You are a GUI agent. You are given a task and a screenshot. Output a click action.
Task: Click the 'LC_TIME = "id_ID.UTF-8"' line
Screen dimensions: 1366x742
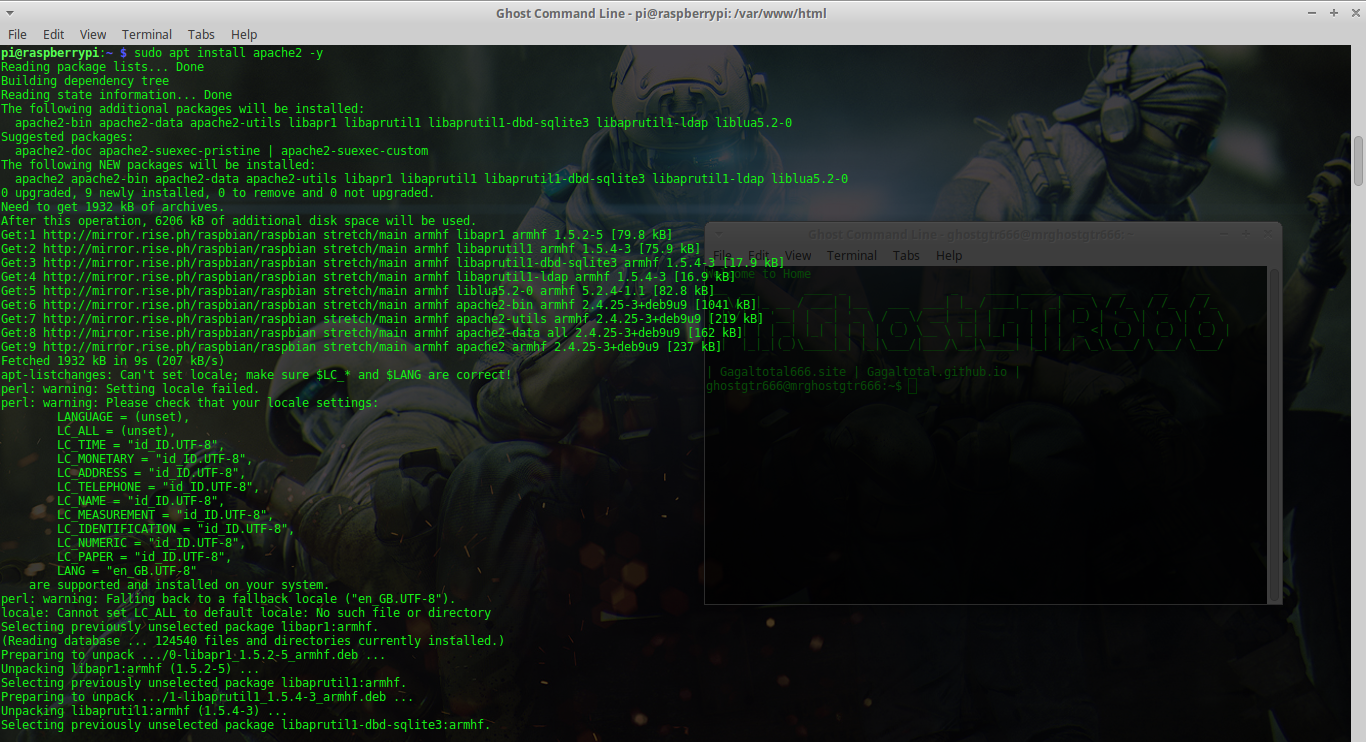(141, 445)
